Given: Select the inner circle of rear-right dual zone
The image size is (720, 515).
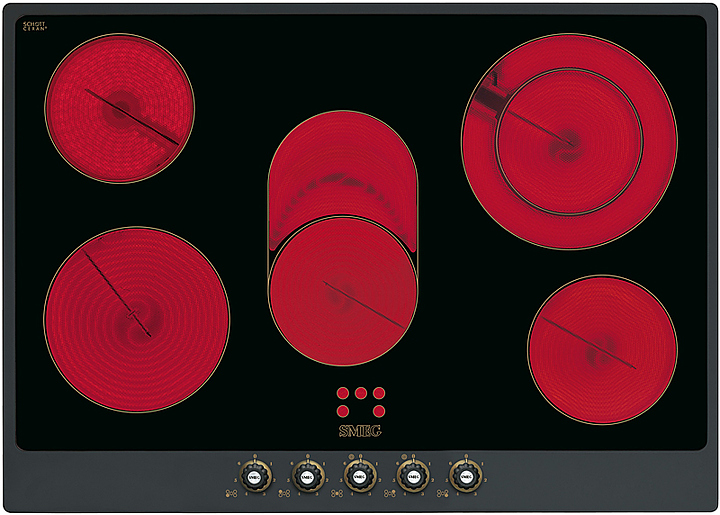Looking at the screenshot, I should [569, 142].
